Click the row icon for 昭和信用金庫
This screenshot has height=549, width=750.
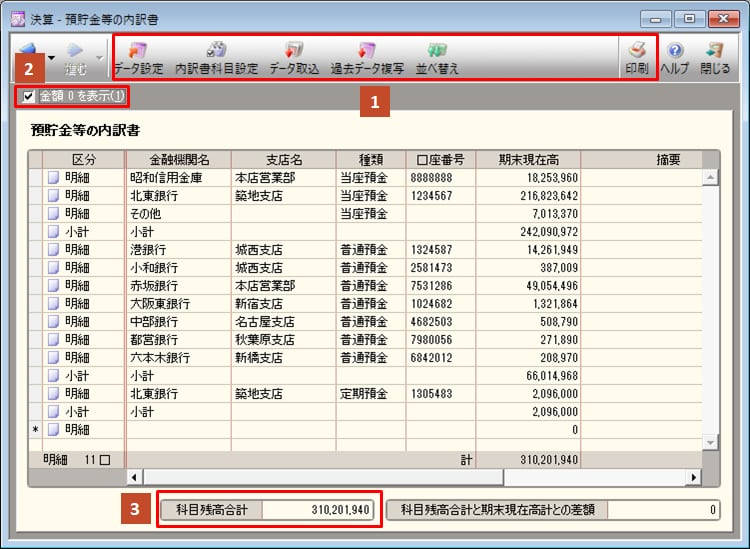[54, 178]
